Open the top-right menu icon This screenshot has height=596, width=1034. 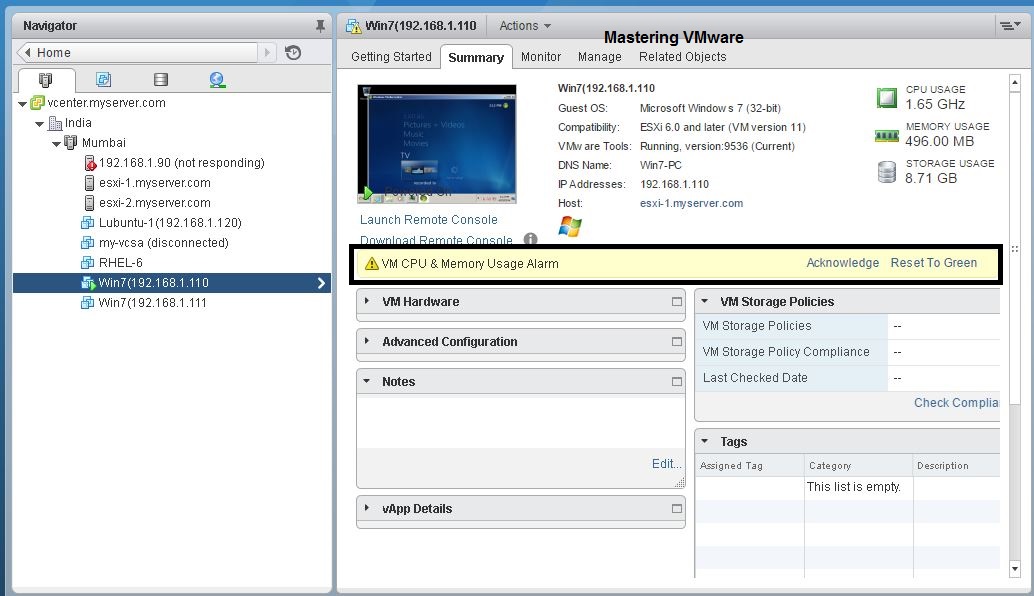tap(1011, 25)
